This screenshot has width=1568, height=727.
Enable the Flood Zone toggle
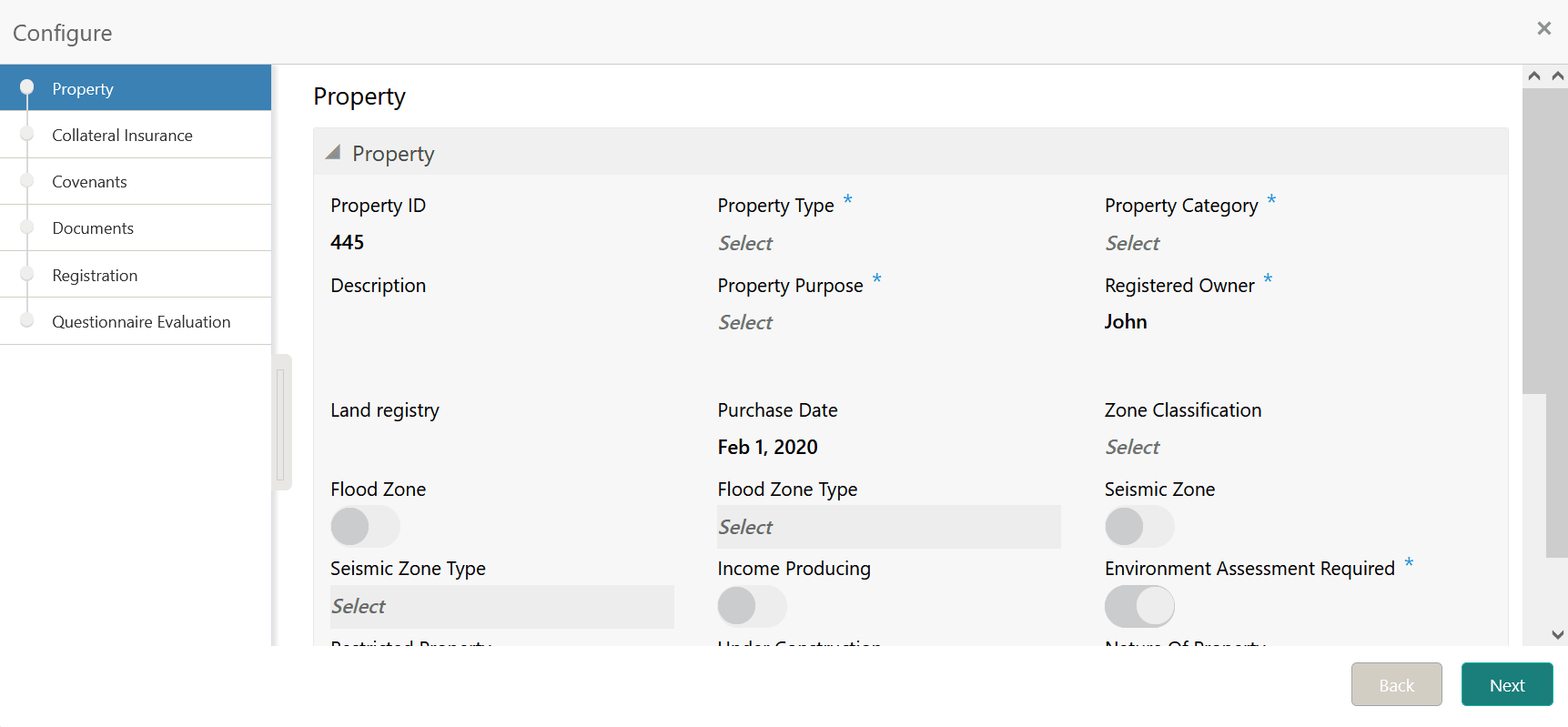coord(364,526)
